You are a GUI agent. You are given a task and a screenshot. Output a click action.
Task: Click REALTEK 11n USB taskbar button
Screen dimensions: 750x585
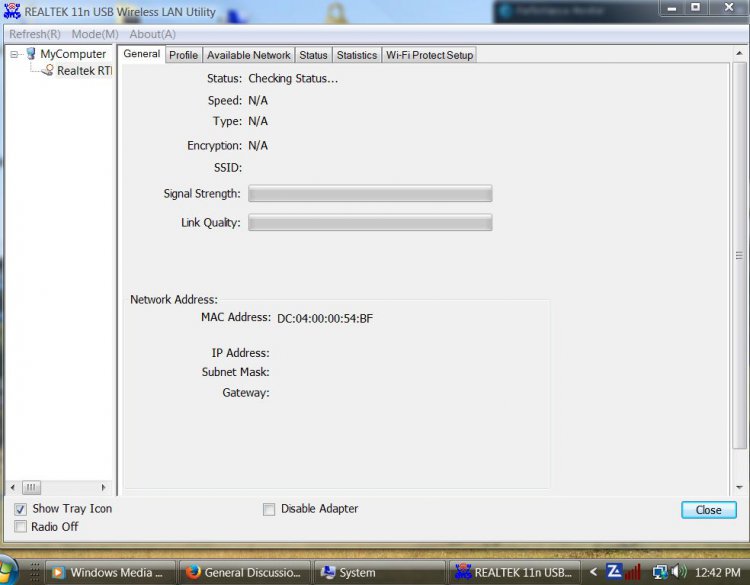pos(515,573)
